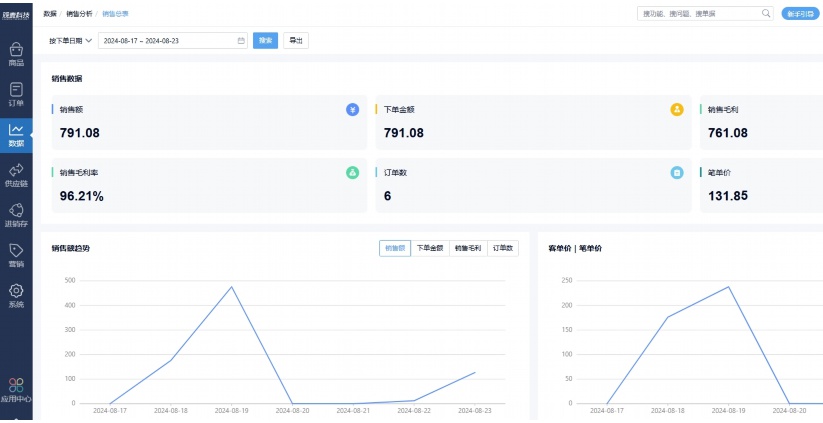
Task: Click 销售分析 breadcrumb link
Action: pos(79,13)
